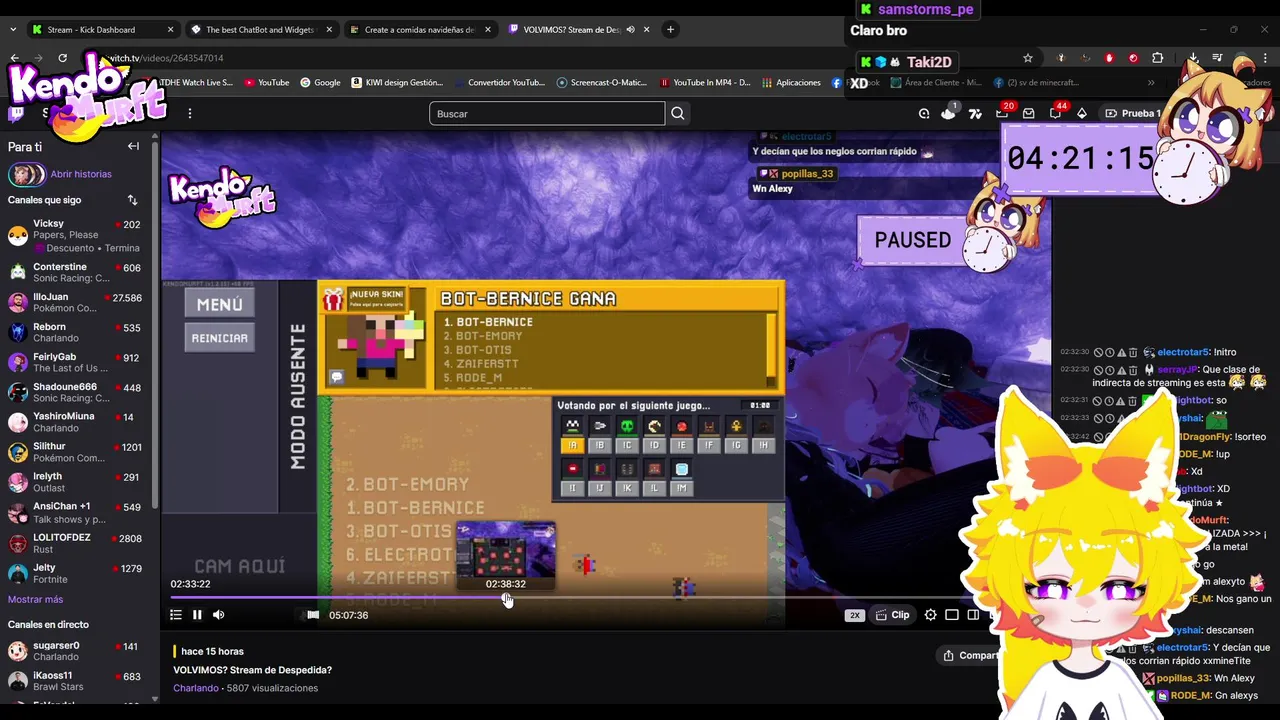Image resolution: width=1280 pixels, height=720 pixels.
Task: Switch to Create a comidas navideñas tab
Action: coord(420,30)
